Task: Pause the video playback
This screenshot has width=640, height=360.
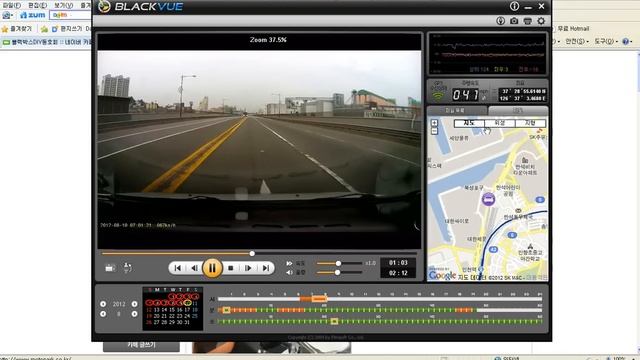Action: pyautogui.click(x=212, y=268)
